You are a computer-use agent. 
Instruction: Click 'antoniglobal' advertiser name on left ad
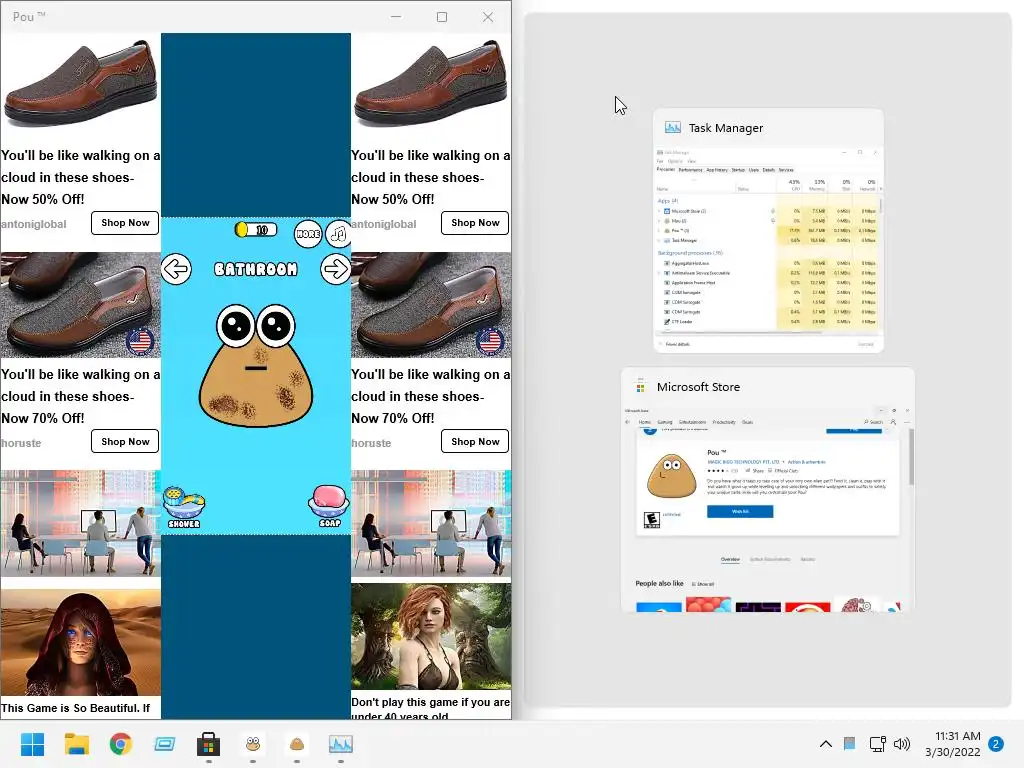click(x=34, y=224)
